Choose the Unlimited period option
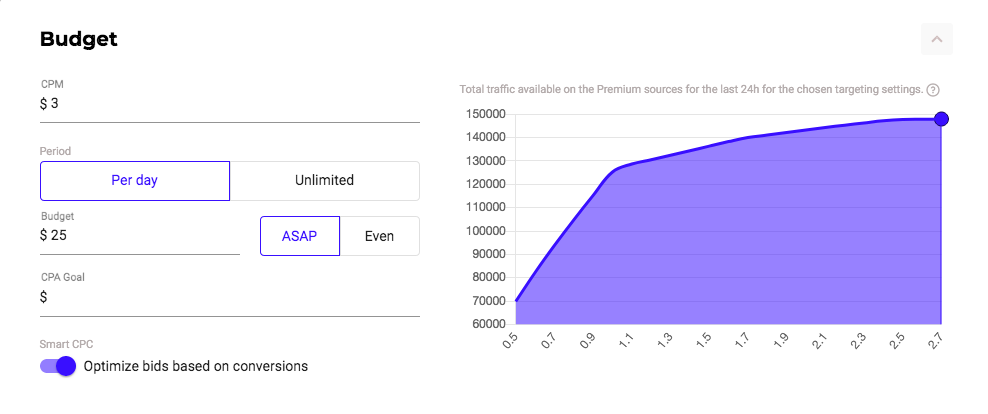 325,180
